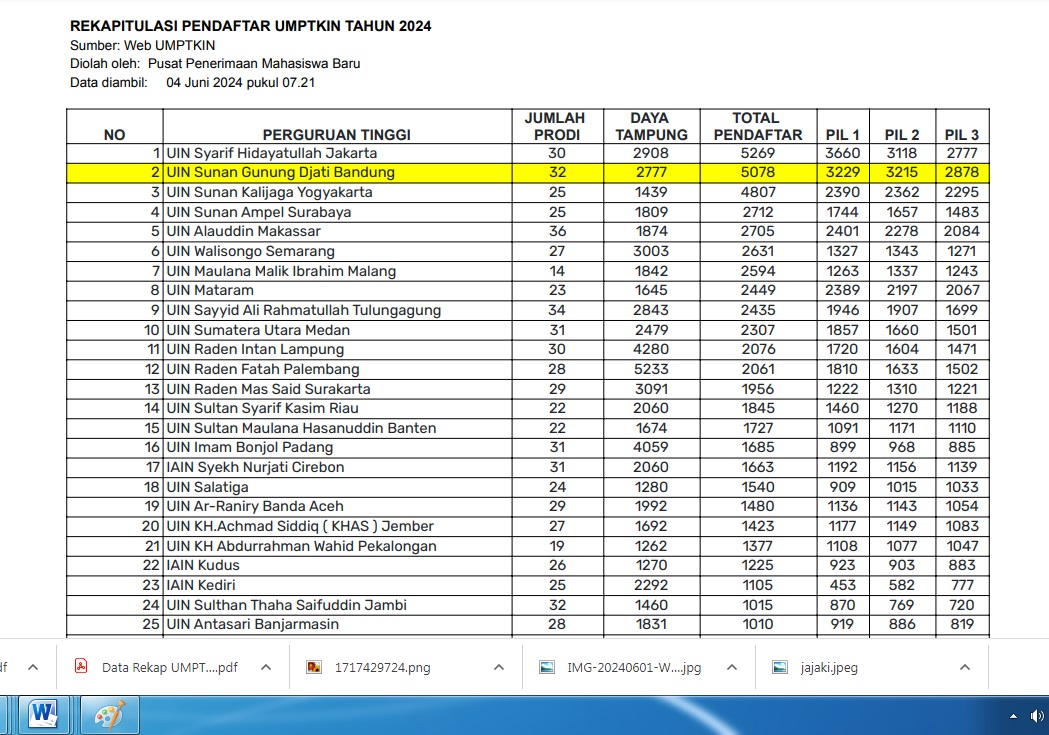Click the PDF file icon in downloads bar
1049x735 pixels.
coord(81,667)
